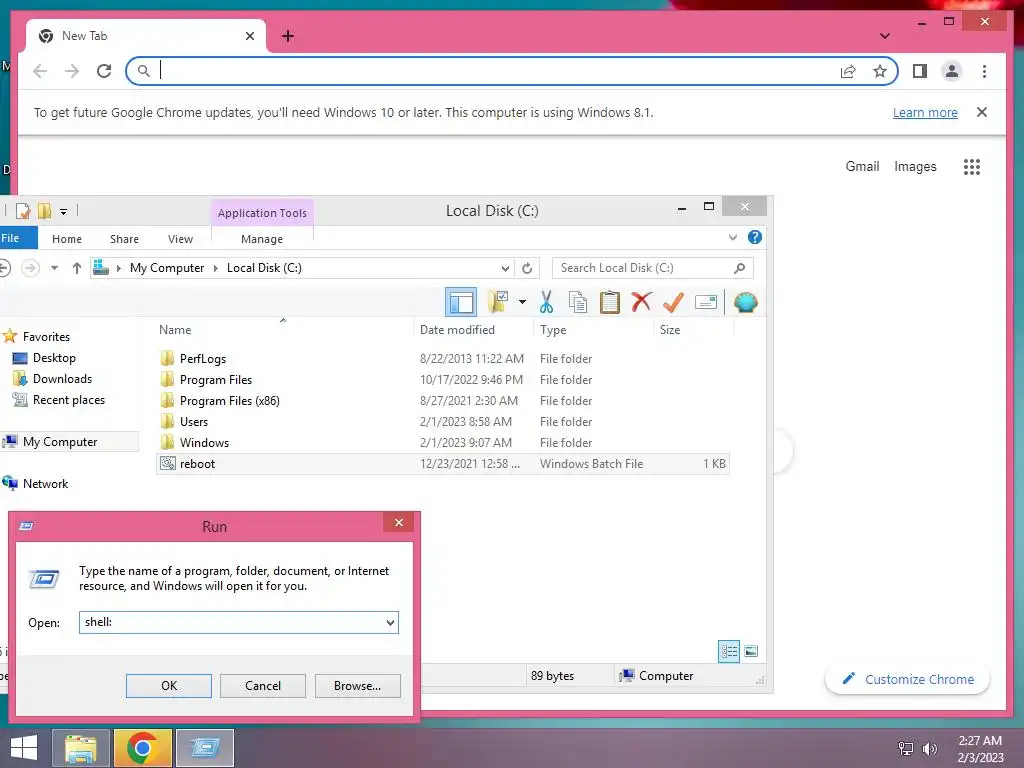
Task: Expand the Explorer ribbon chevron
Action: pyautogui.click(x=733, y=238)
